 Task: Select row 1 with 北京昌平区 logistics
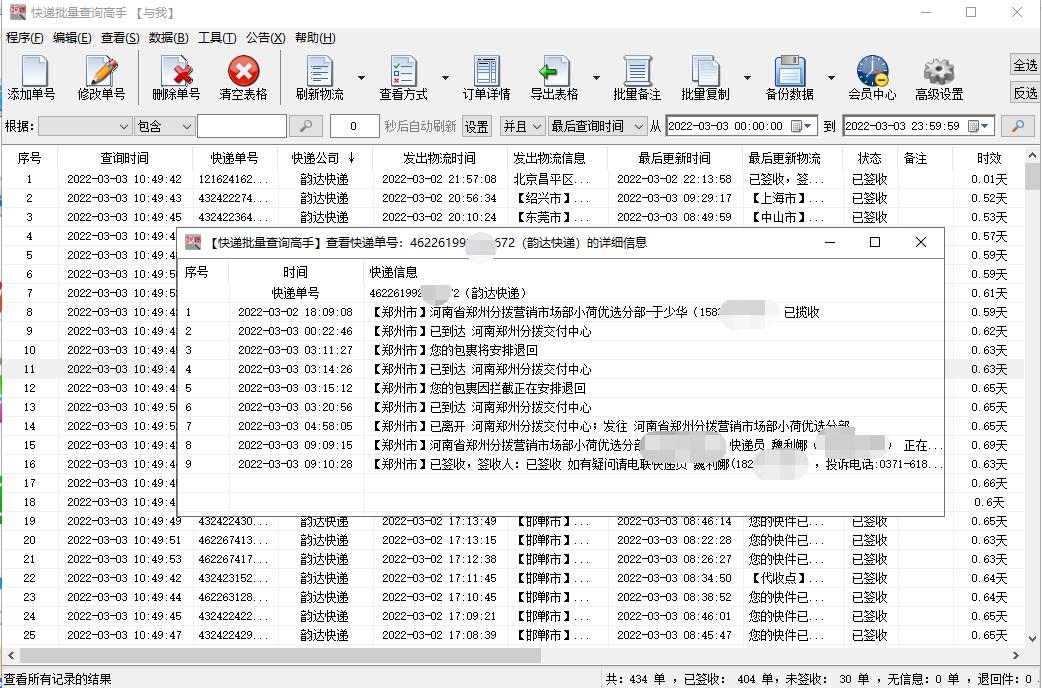[x=513, y=179]
